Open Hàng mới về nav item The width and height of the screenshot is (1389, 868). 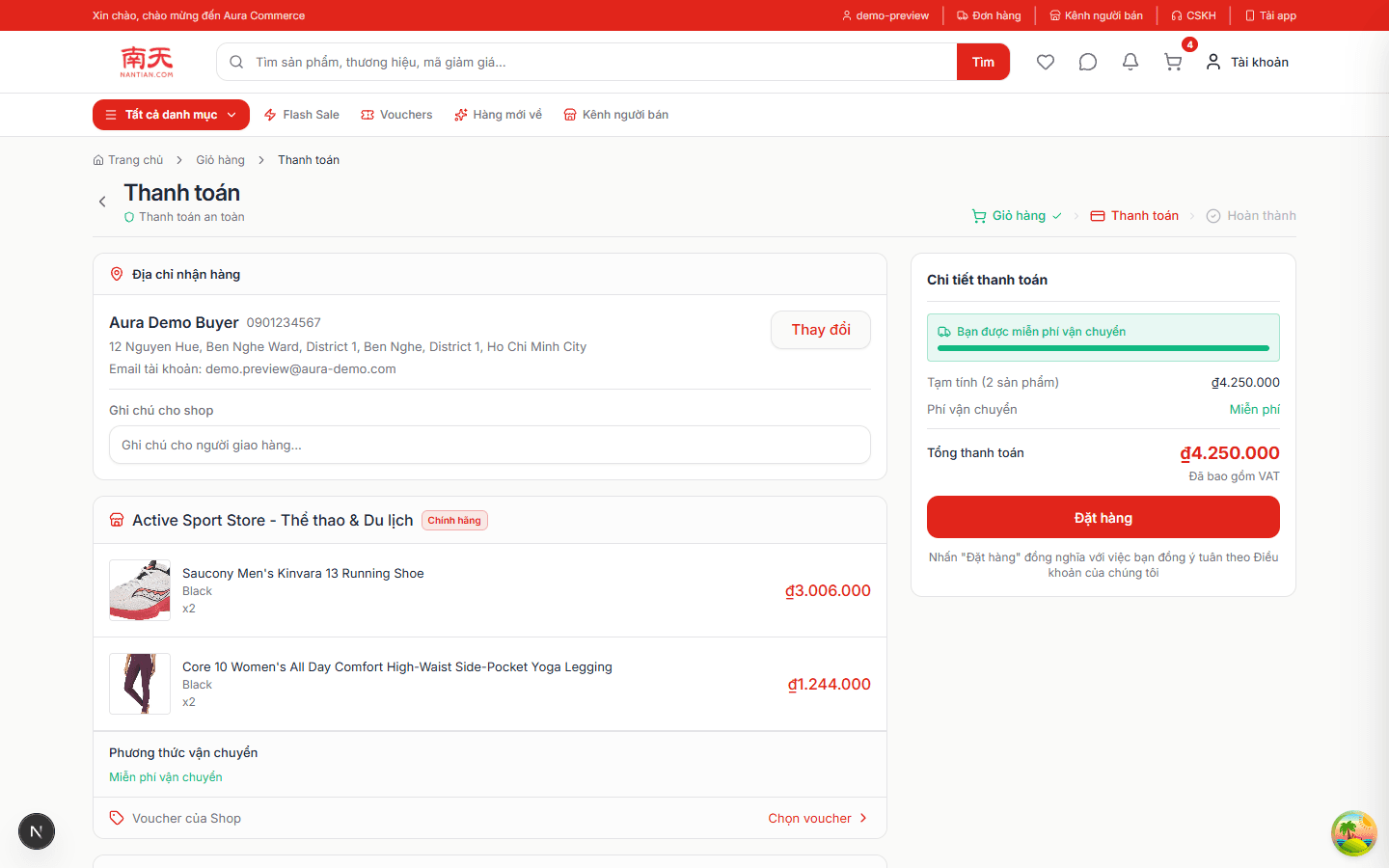498,115
